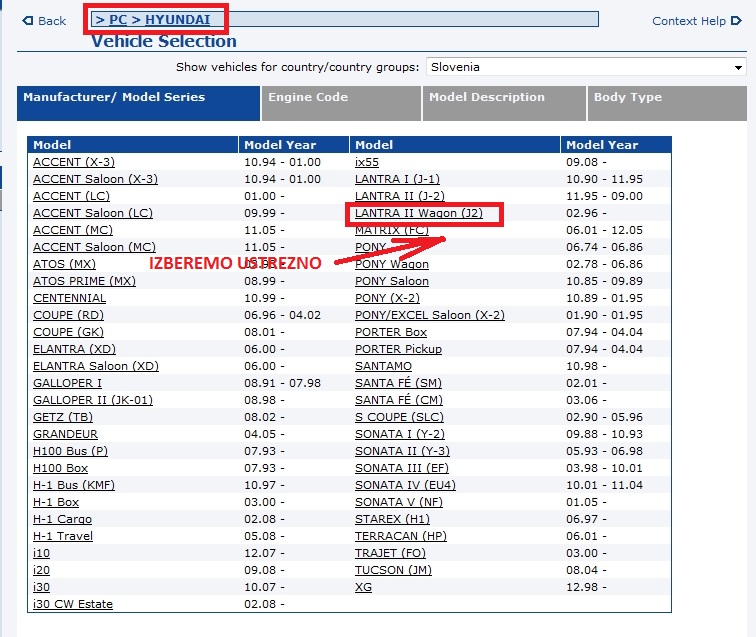Select ATOS PRIME (MX) model
Image resolution: width=756 pixels, height=637 pixels.
(84, 281)
